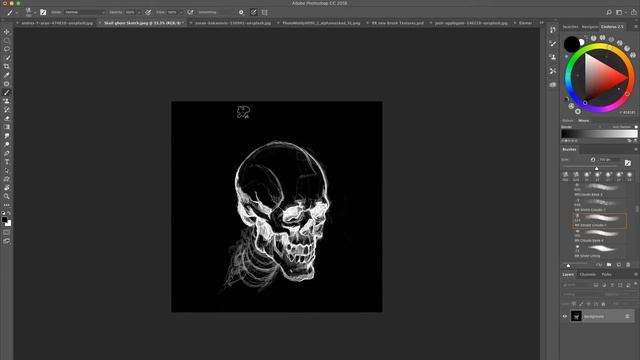Select the Brush tool in left toolbar
The width and height of the screenshot is (640, 360).
pyautogui.click(x=7, y=93)
